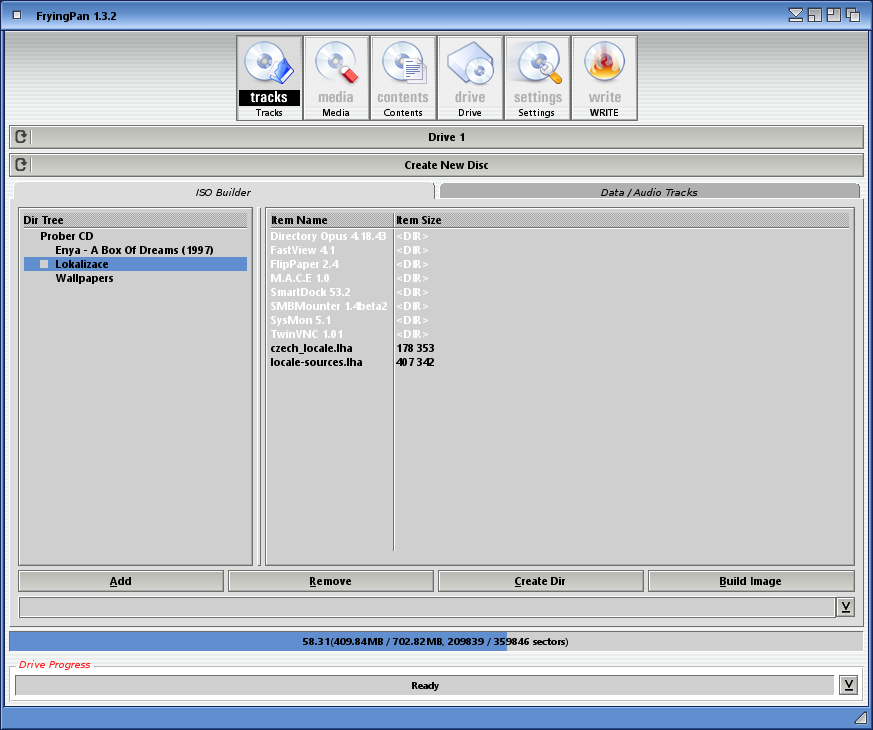873x730 pixels.
Task: Select czech_locale.lha in the item list
Action: coord(311,348)
